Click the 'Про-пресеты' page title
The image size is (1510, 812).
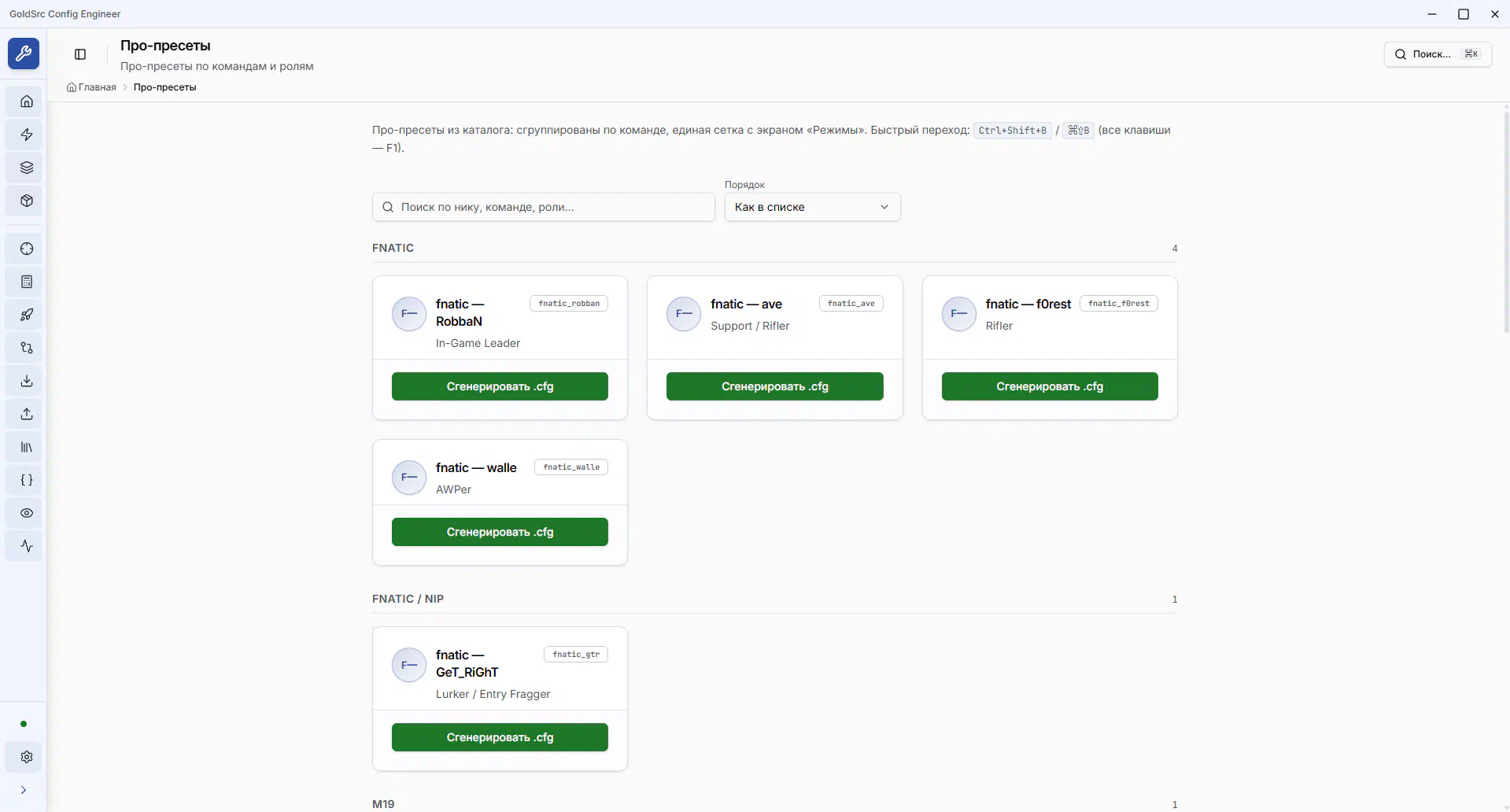165,46
